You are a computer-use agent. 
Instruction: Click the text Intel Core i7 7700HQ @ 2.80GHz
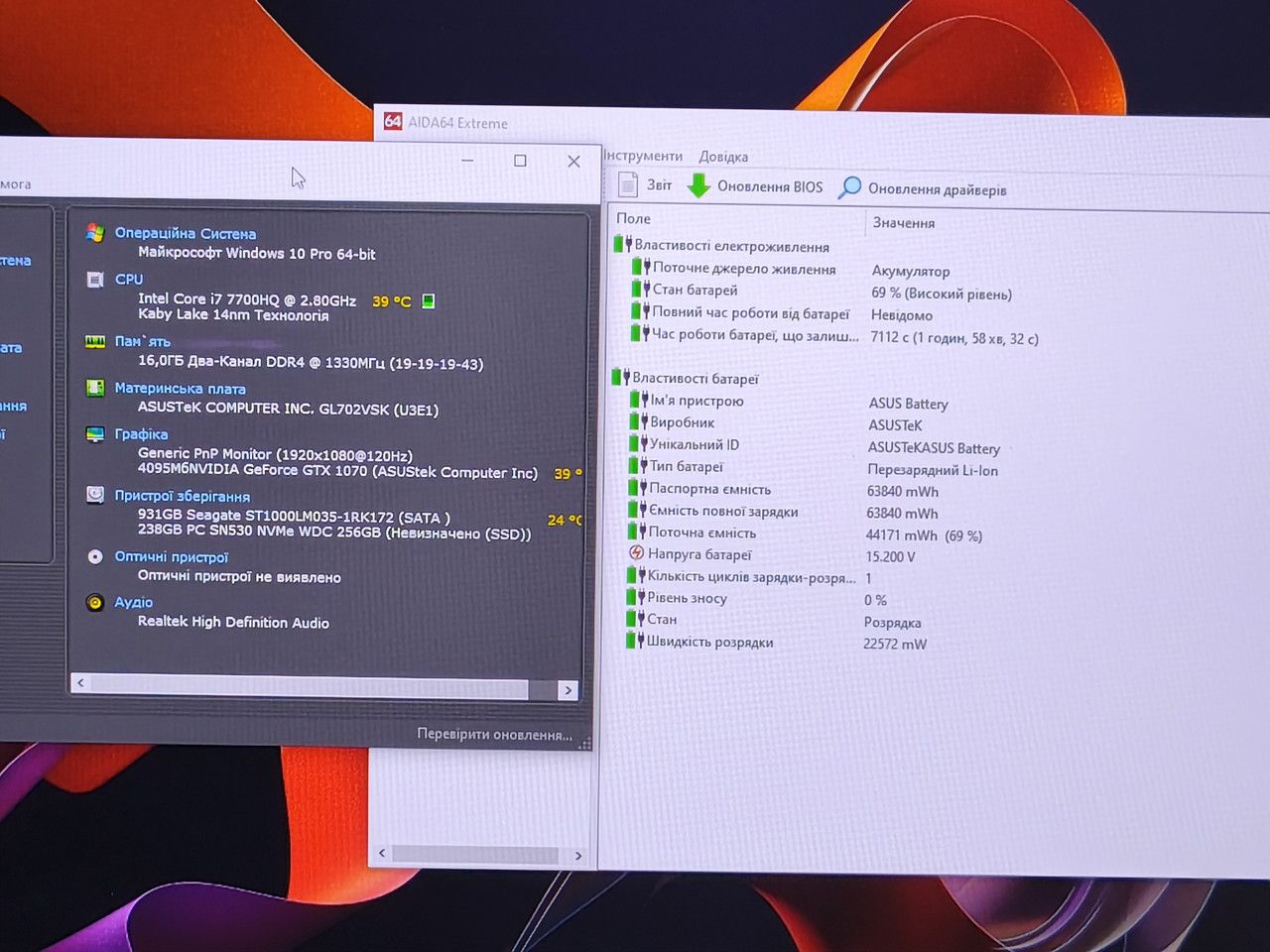[247, 298]
